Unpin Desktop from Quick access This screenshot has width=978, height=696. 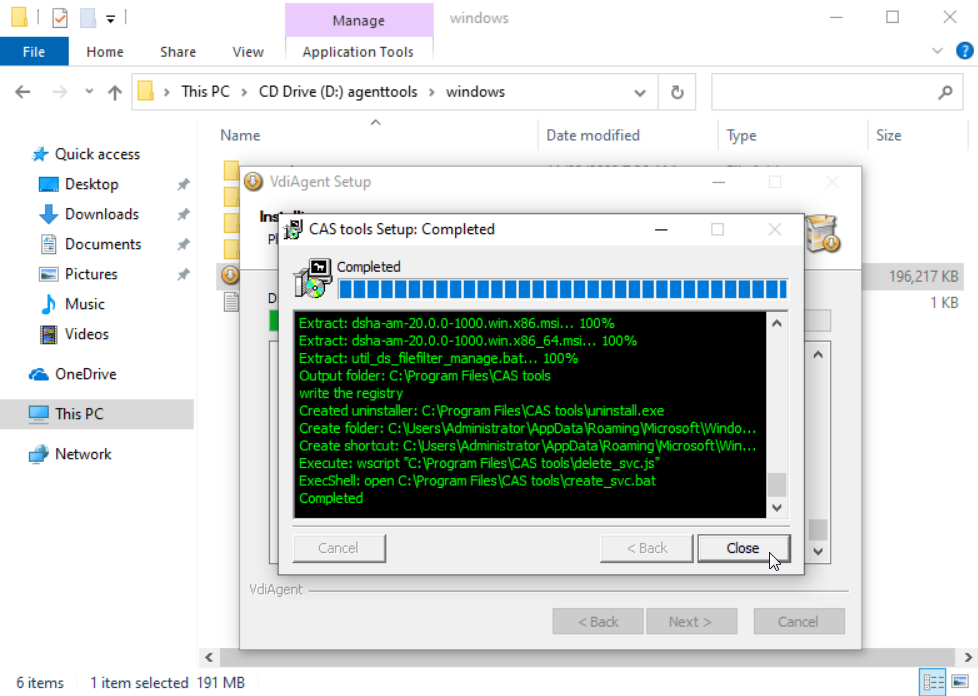pos(183,185)
